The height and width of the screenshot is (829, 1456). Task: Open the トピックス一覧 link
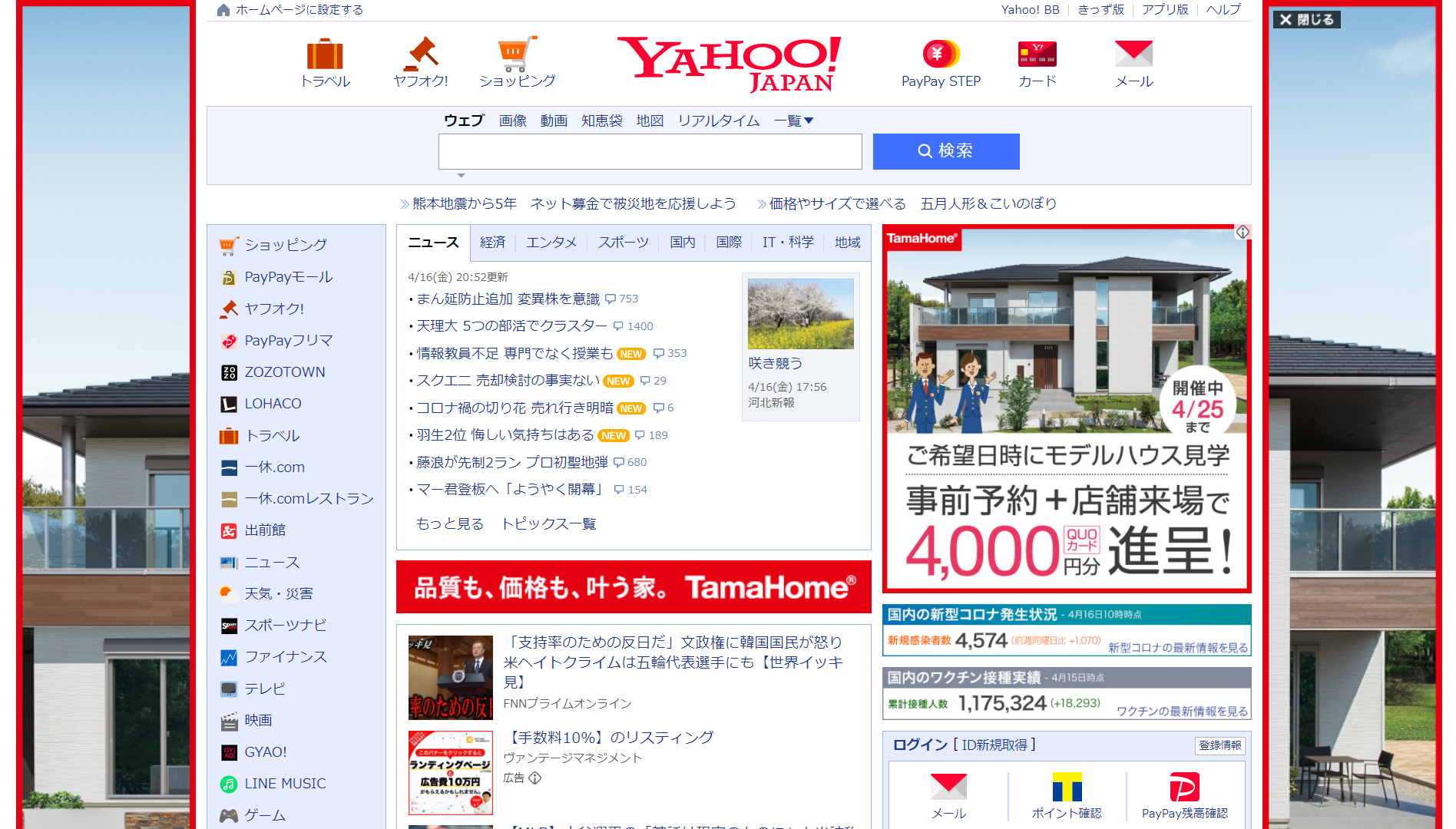click(548, 523)
